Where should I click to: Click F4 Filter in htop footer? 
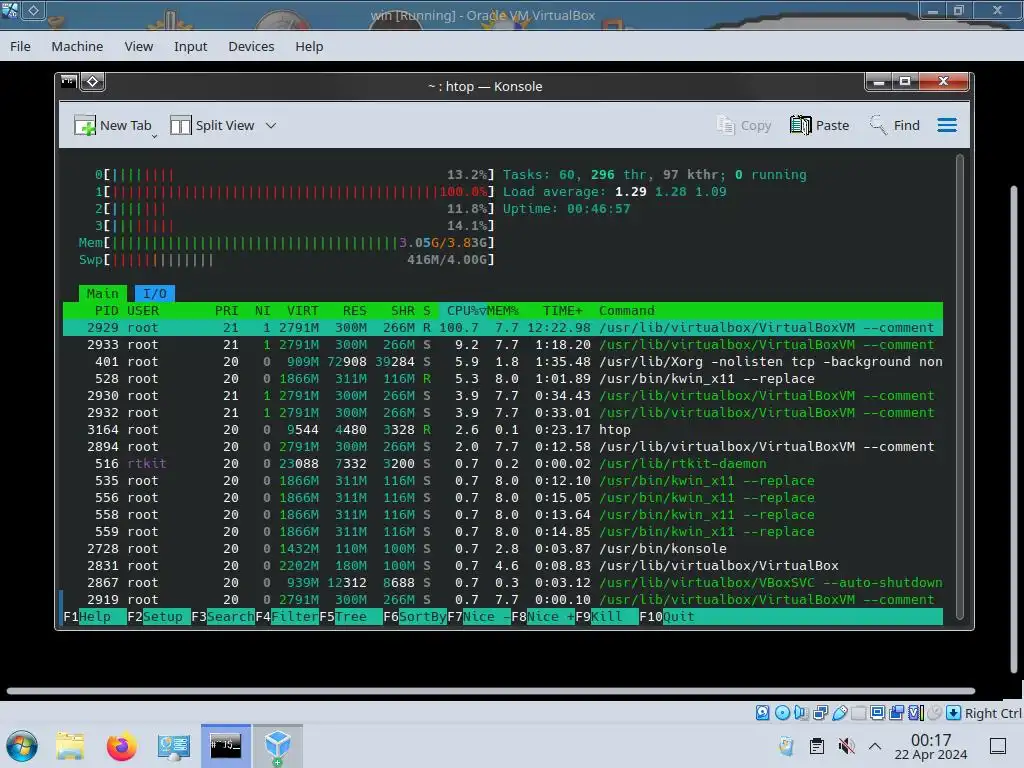[287, 616]
